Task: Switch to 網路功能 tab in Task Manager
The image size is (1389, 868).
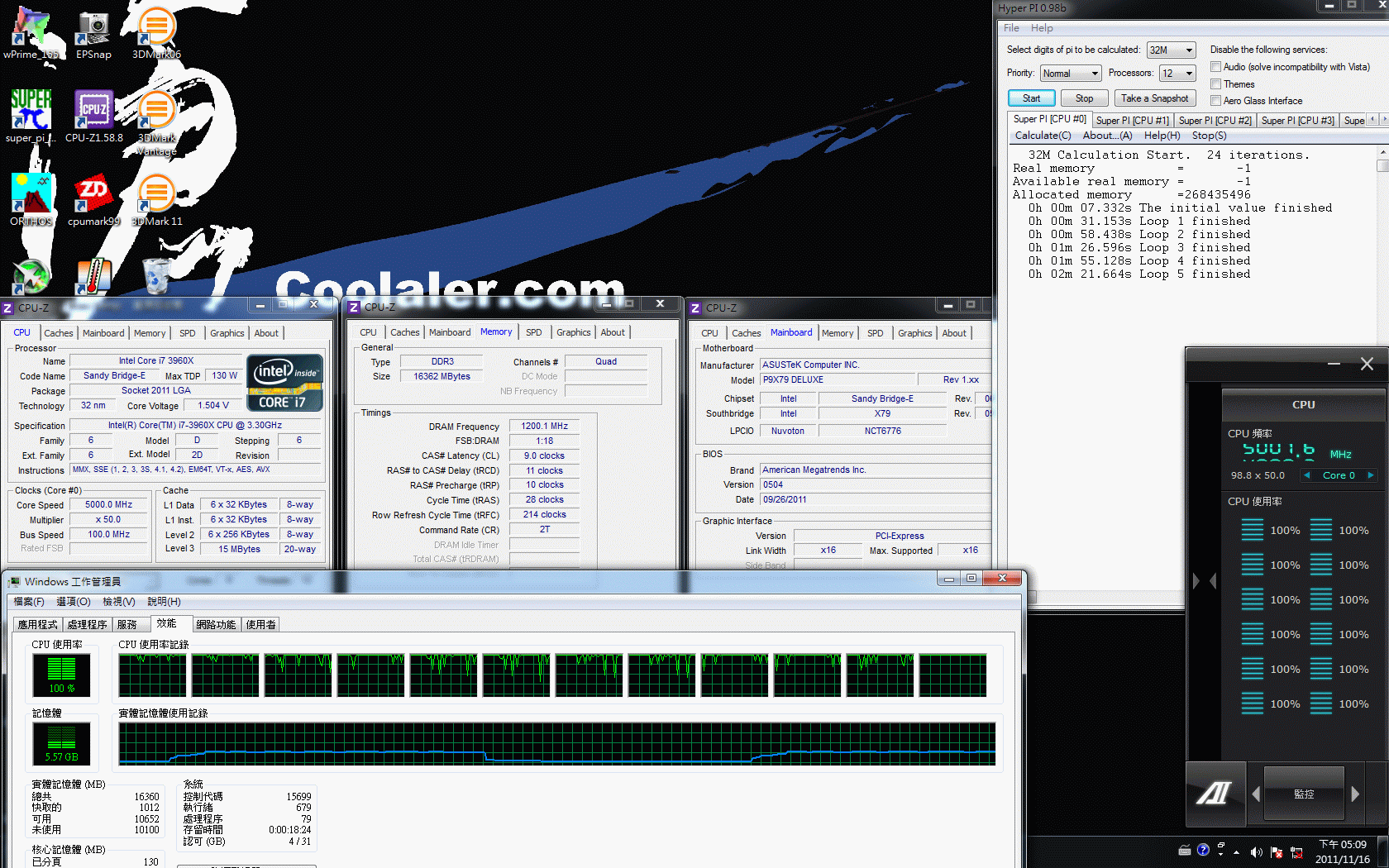Action: pyautogui.click(x=216, y=625)
